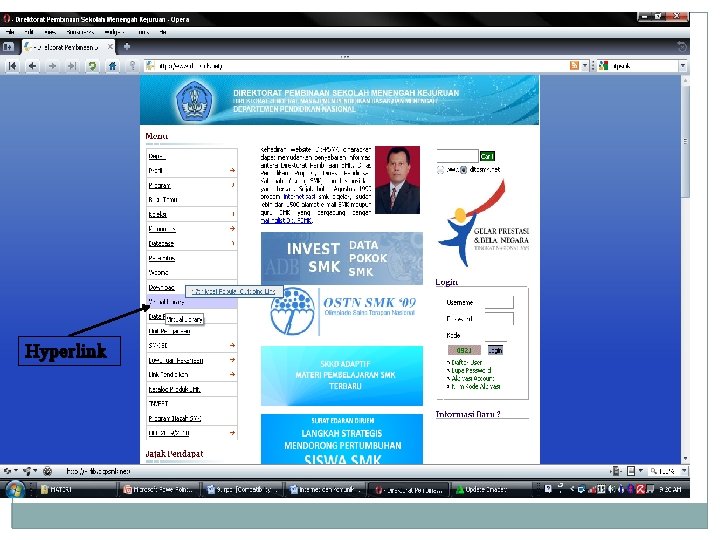Open the Help menu
Viewport: 720px width, 540px height.
tap(163, 32)
